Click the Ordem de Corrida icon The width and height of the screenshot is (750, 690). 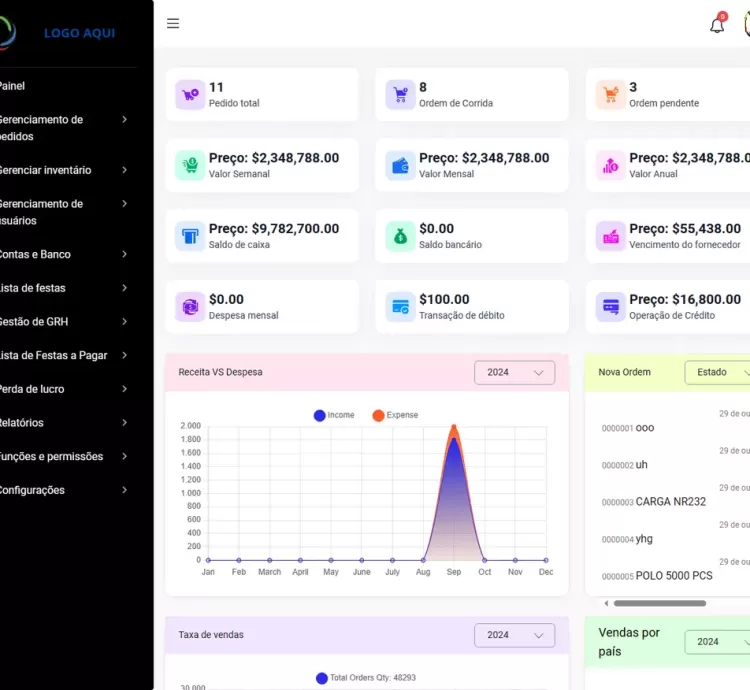[400, 95]
